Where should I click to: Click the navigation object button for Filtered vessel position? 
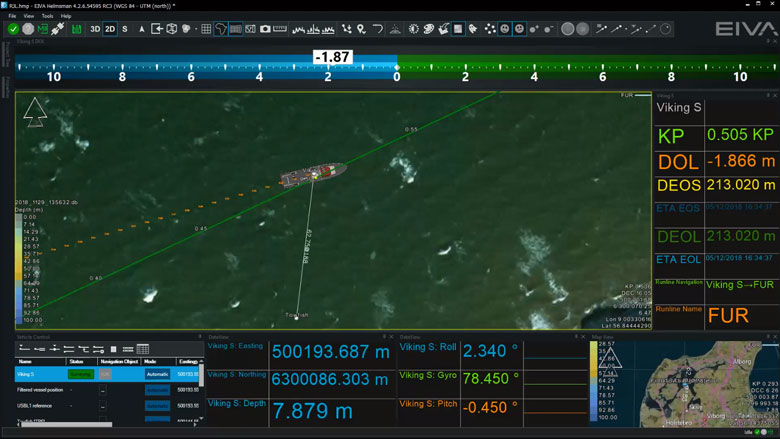tap(103, 390)
